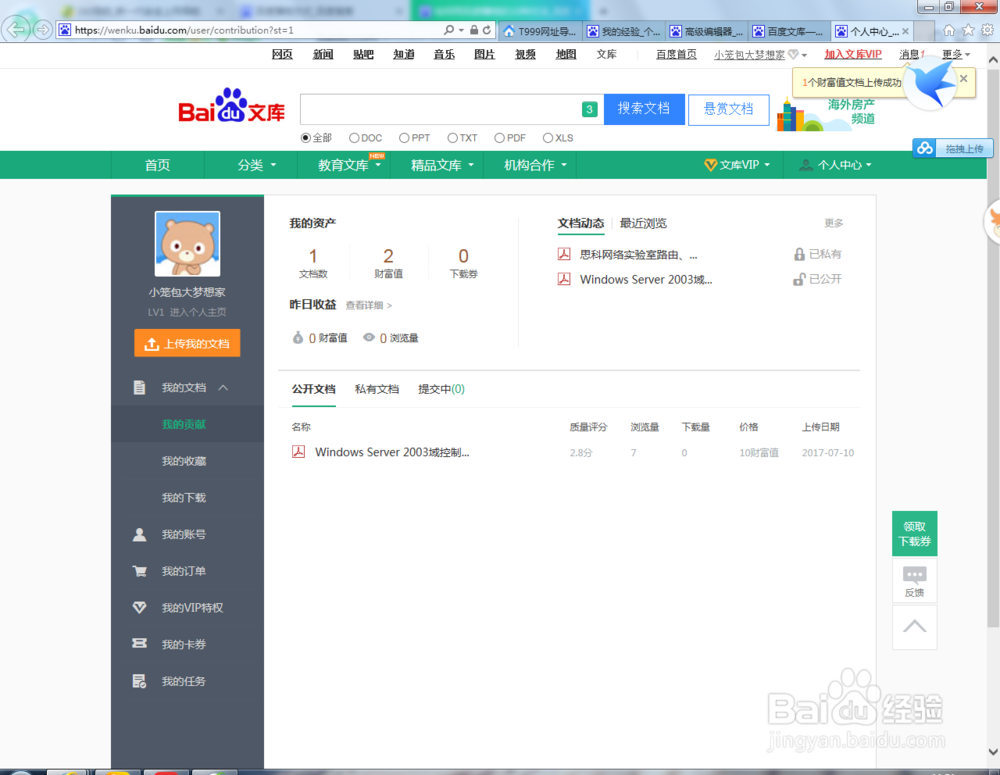The image size is (1000, 775).
Task: Click the 我的账号 person icon
Action: point(139,535)
